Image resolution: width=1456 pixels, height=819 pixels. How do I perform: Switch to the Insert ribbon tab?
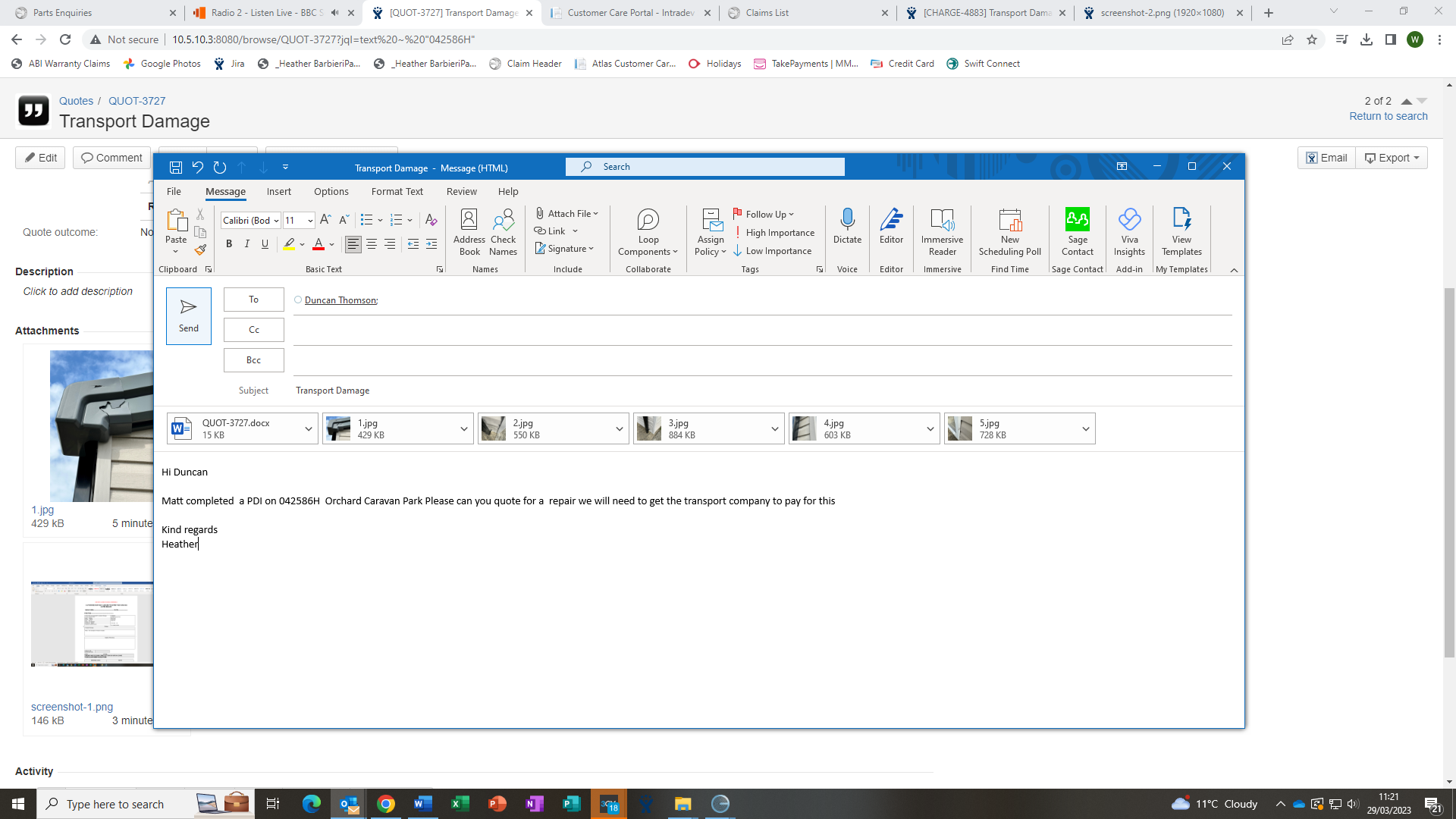coord(278,192)
